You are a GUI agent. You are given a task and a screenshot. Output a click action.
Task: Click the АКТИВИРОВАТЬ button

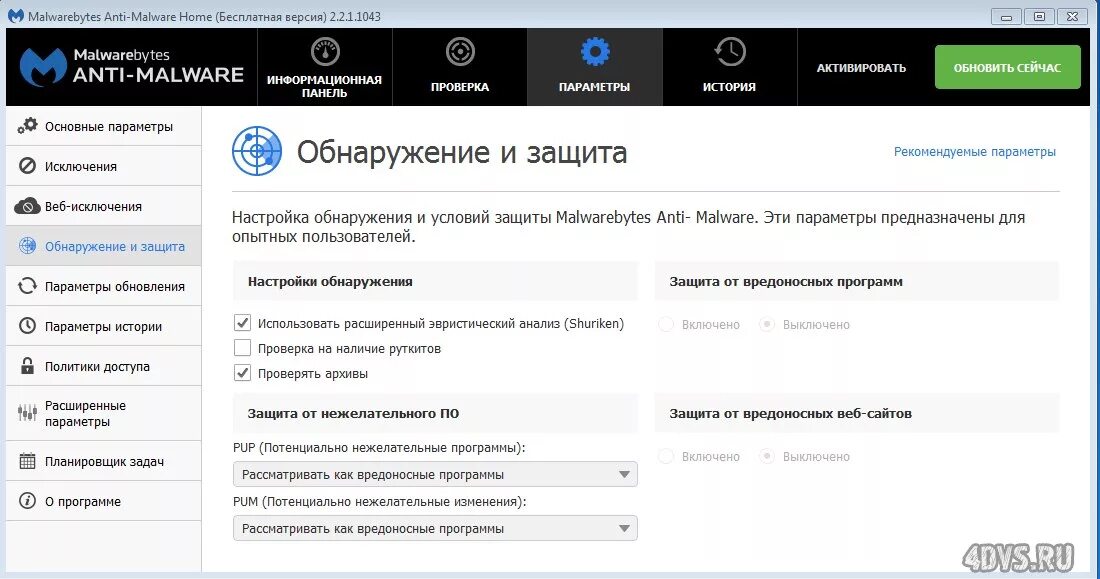pyautogui.click(x=861, y=68)
